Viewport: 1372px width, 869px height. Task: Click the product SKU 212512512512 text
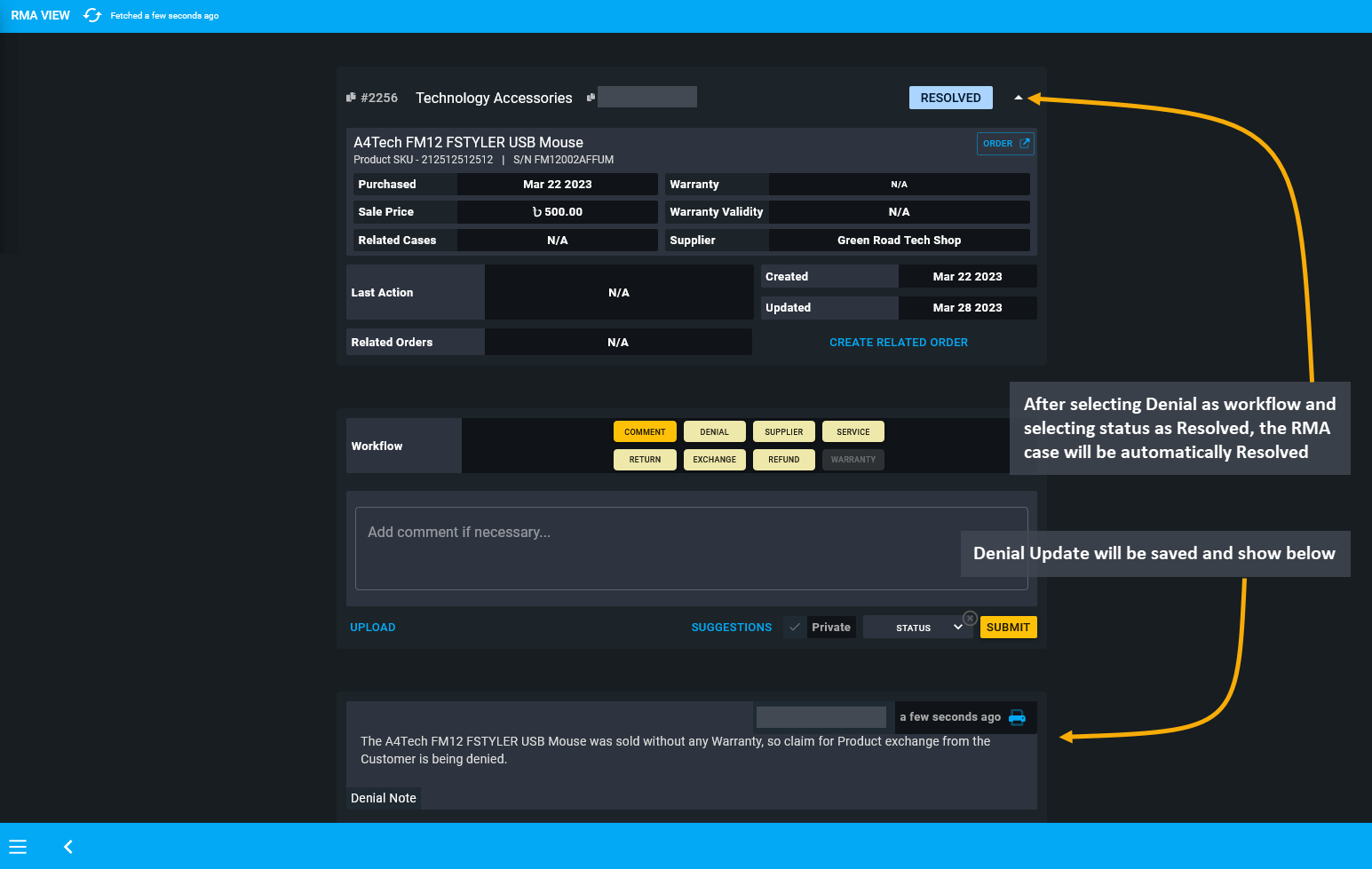coord(423,160)
